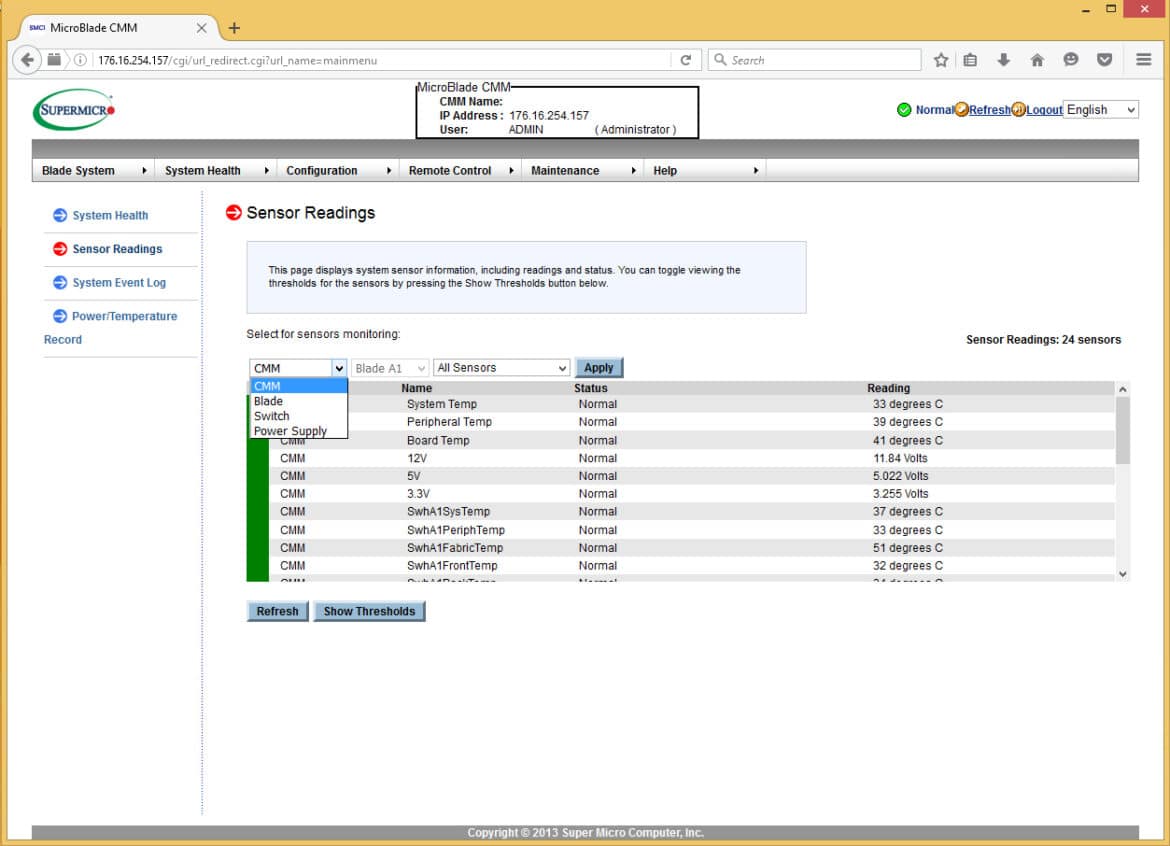
Task: Click the Pocket shield icon
Action: (x=1104, y=60)
